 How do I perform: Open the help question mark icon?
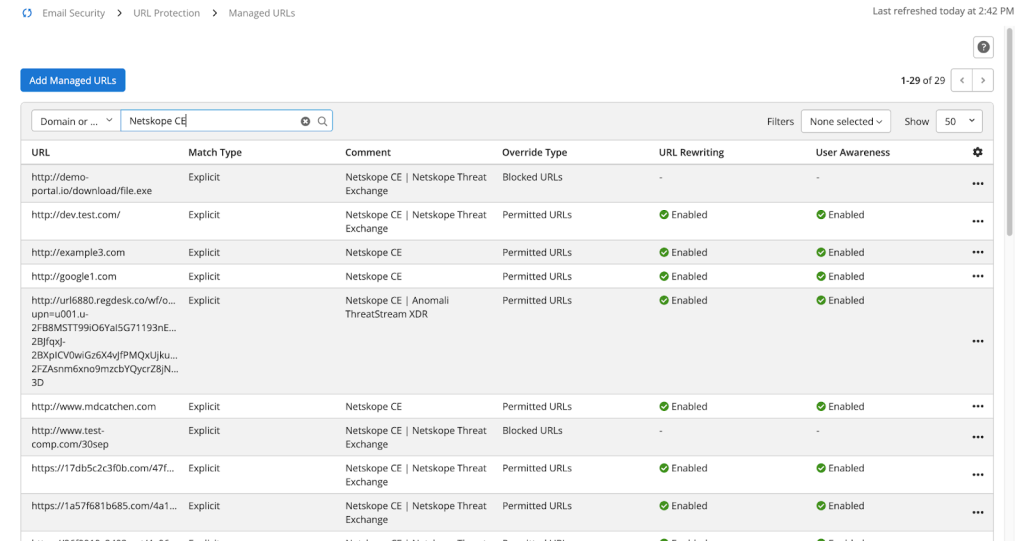pos(983,47)
